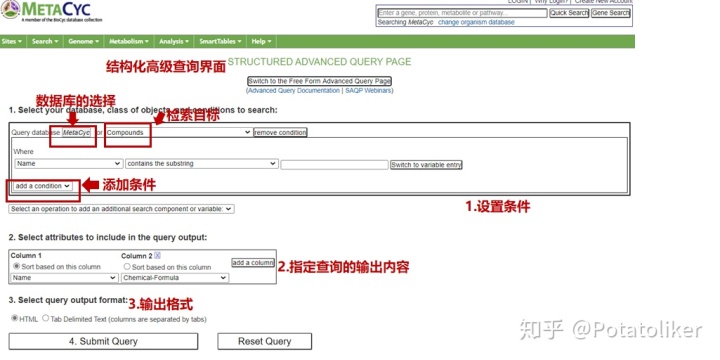Click the 'remove condition' button

280,132
